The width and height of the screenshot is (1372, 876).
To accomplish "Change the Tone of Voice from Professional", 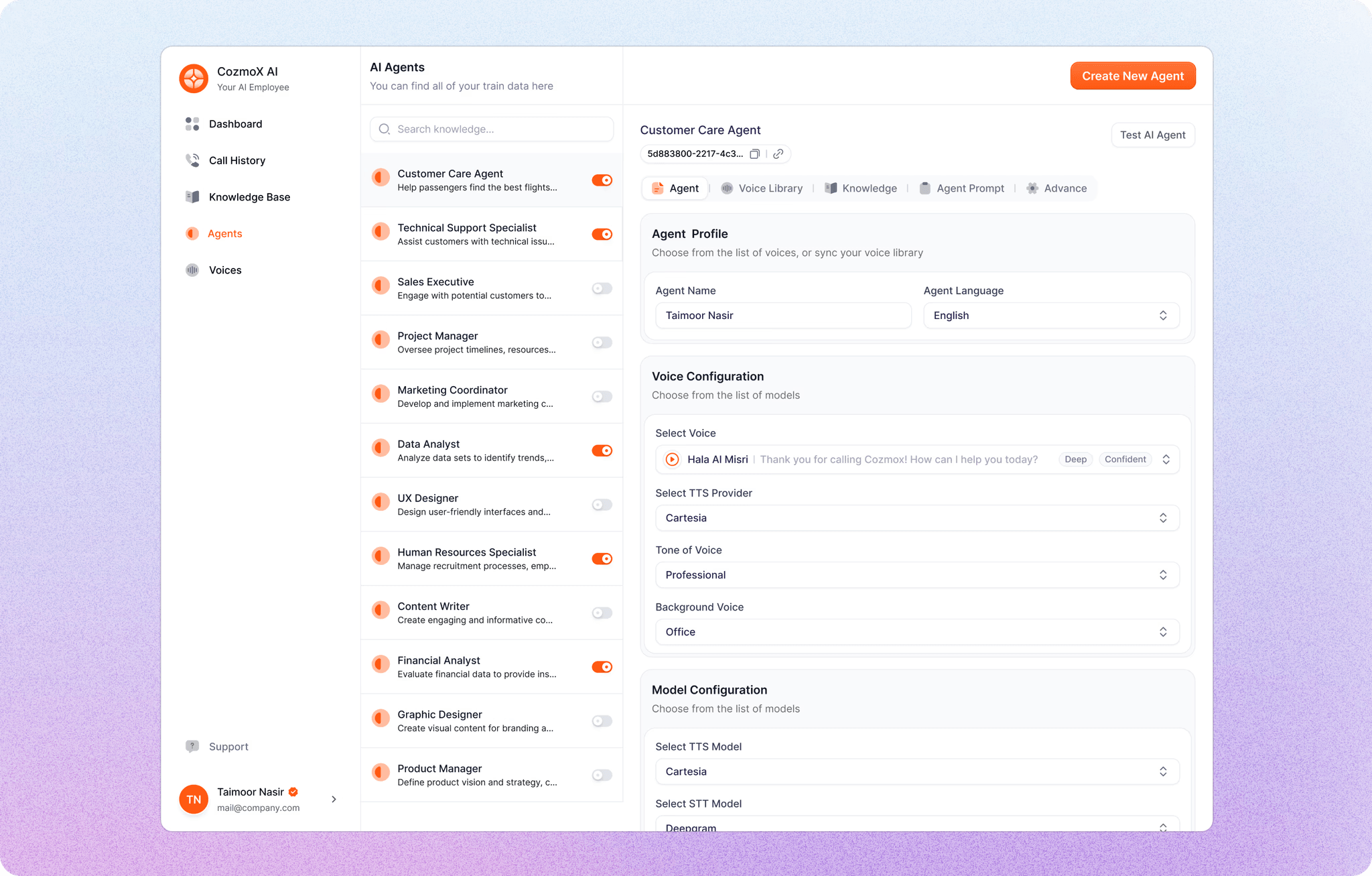I will (x=917, y=574).
